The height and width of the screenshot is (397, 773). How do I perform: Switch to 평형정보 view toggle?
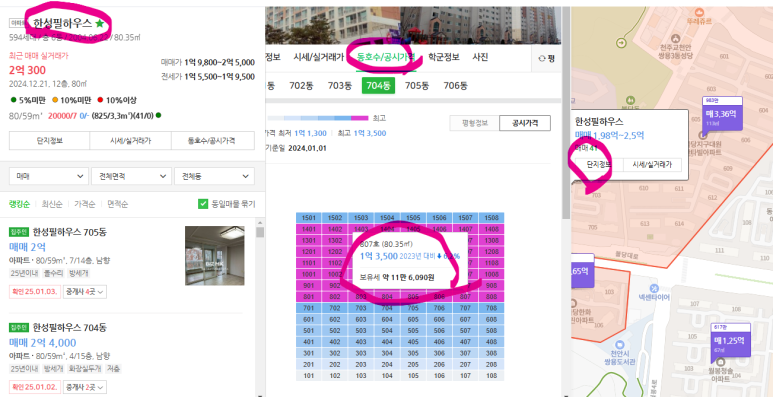(x=474, y=123)
